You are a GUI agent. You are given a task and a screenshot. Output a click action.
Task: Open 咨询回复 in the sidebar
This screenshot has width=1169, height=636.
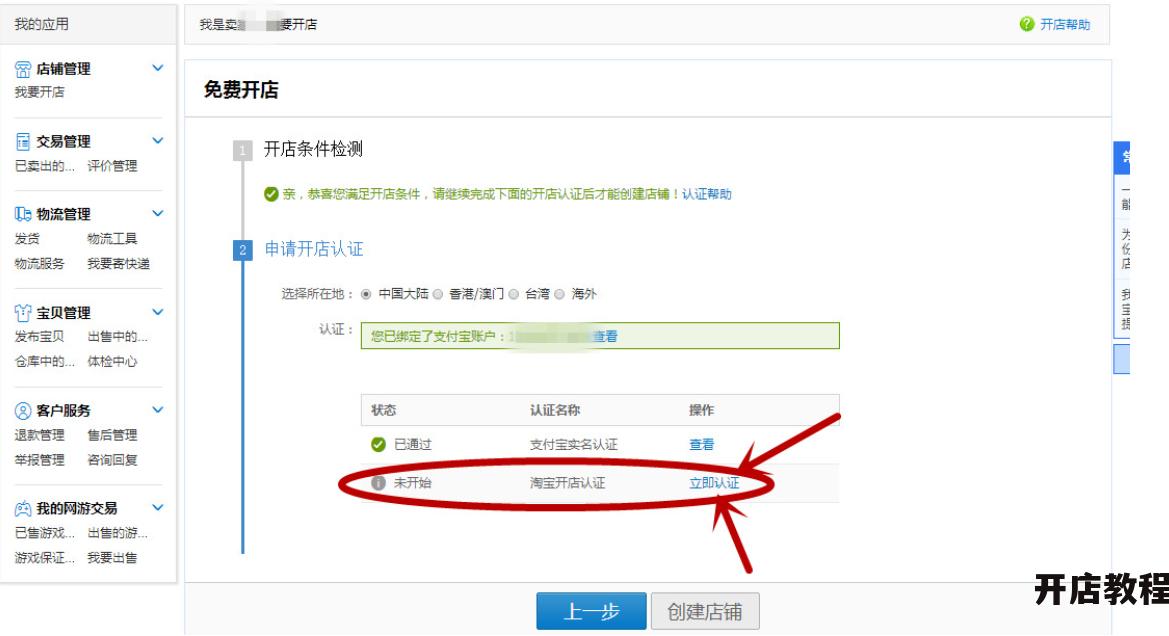click(x=113, y=460)
